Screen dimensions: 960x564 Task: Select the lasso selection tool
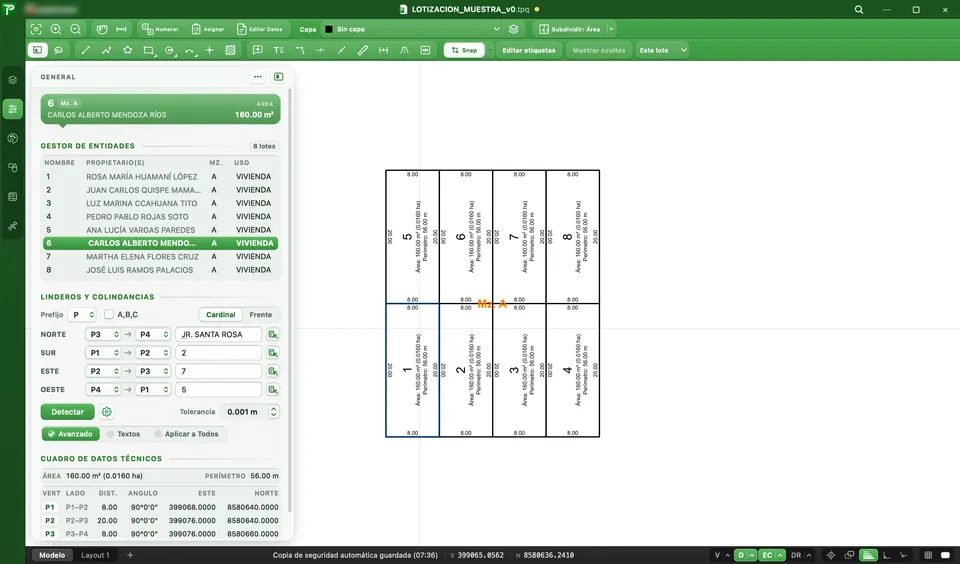[x=58, y=50]
